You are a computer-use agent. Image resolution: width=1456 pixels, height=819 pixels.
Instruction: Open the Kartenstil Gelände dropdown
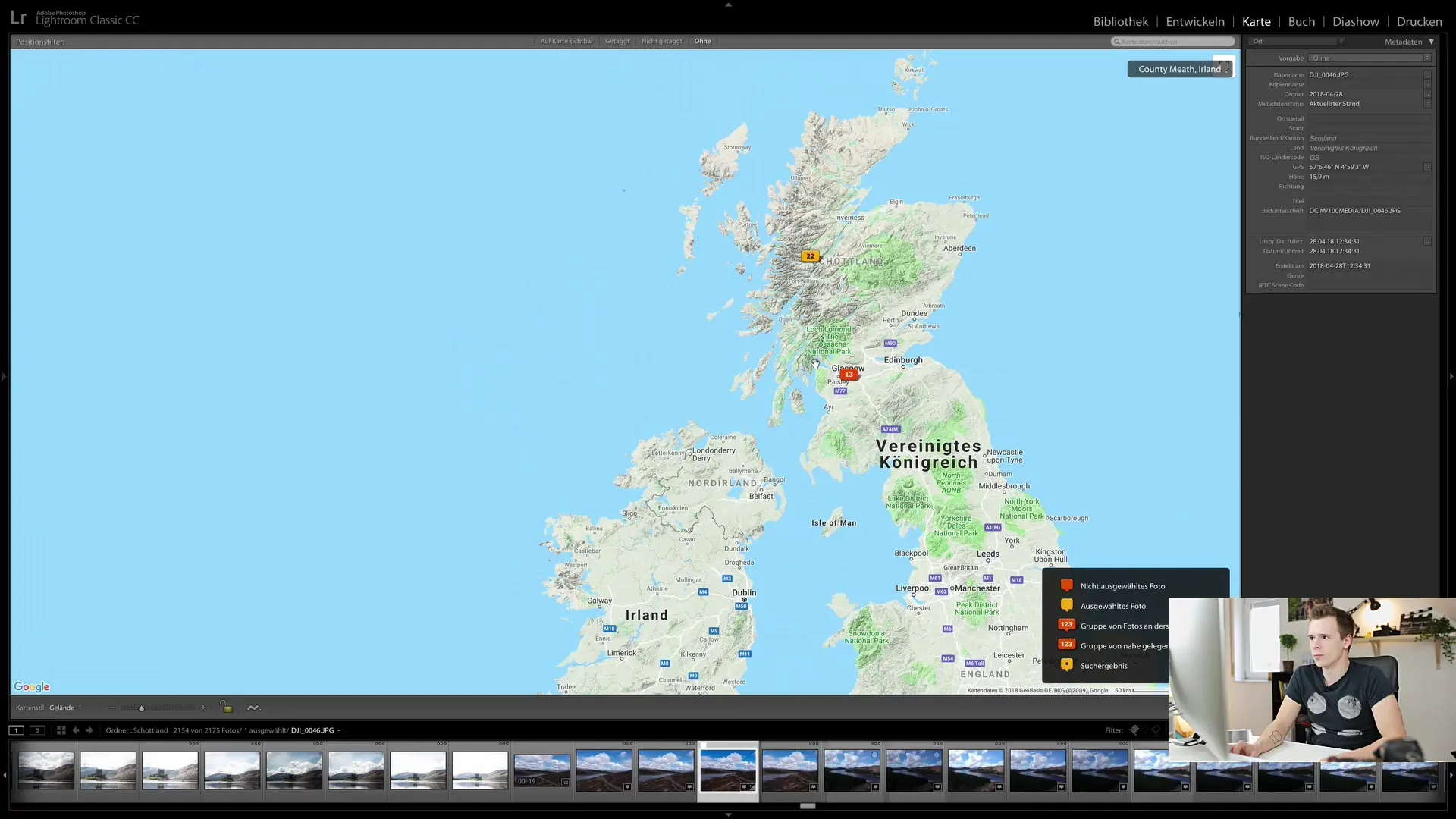pos(65,708)
